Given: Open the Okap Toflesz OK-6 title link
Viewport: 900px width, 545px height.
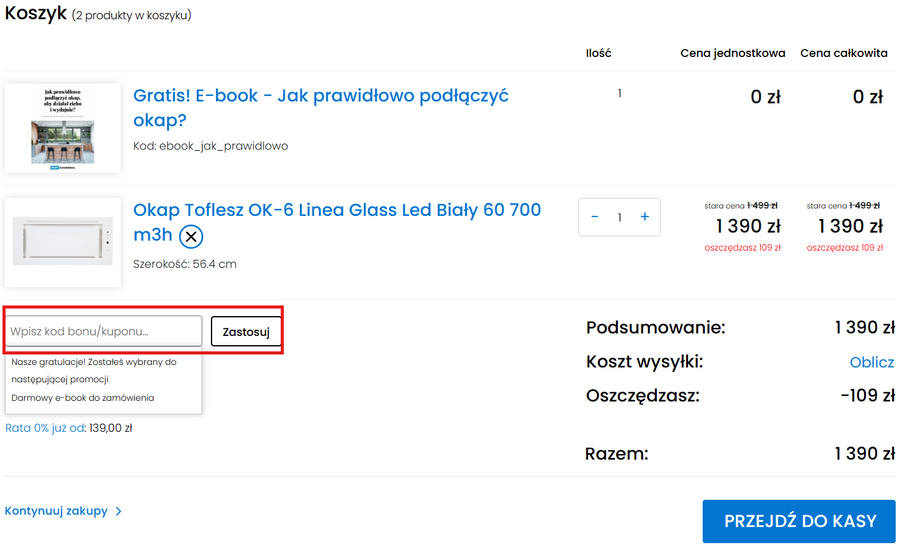Looking at the screenshot, I should [336, 210].
